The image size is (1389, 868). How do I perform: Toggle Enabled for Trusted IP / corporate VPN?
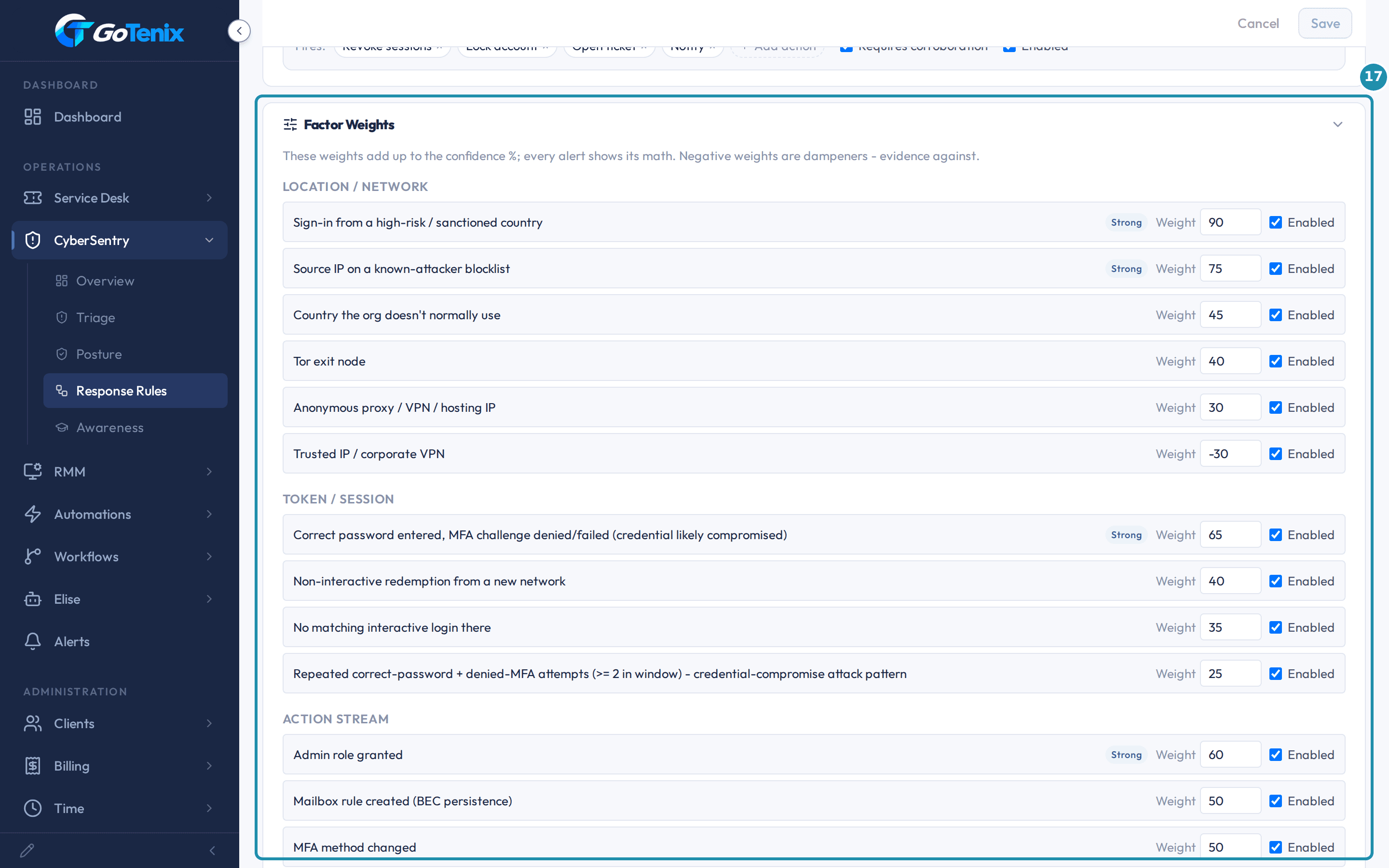pos(1275,454)
